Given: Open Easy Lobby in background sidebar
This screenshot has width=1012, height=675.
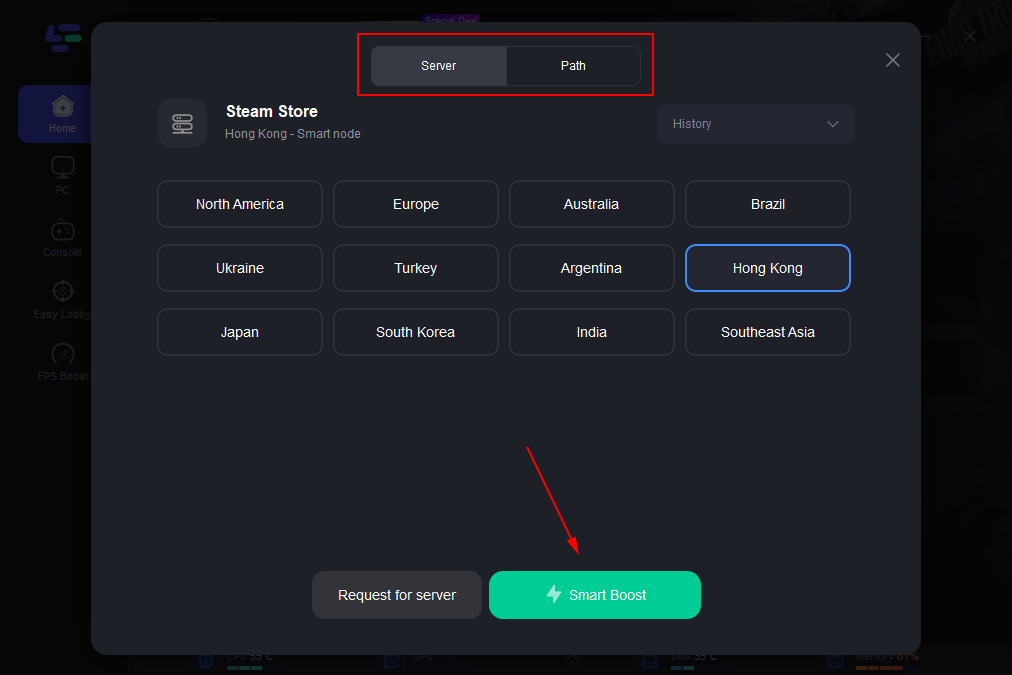Looking at the screenshot, I should click(62, 301).
